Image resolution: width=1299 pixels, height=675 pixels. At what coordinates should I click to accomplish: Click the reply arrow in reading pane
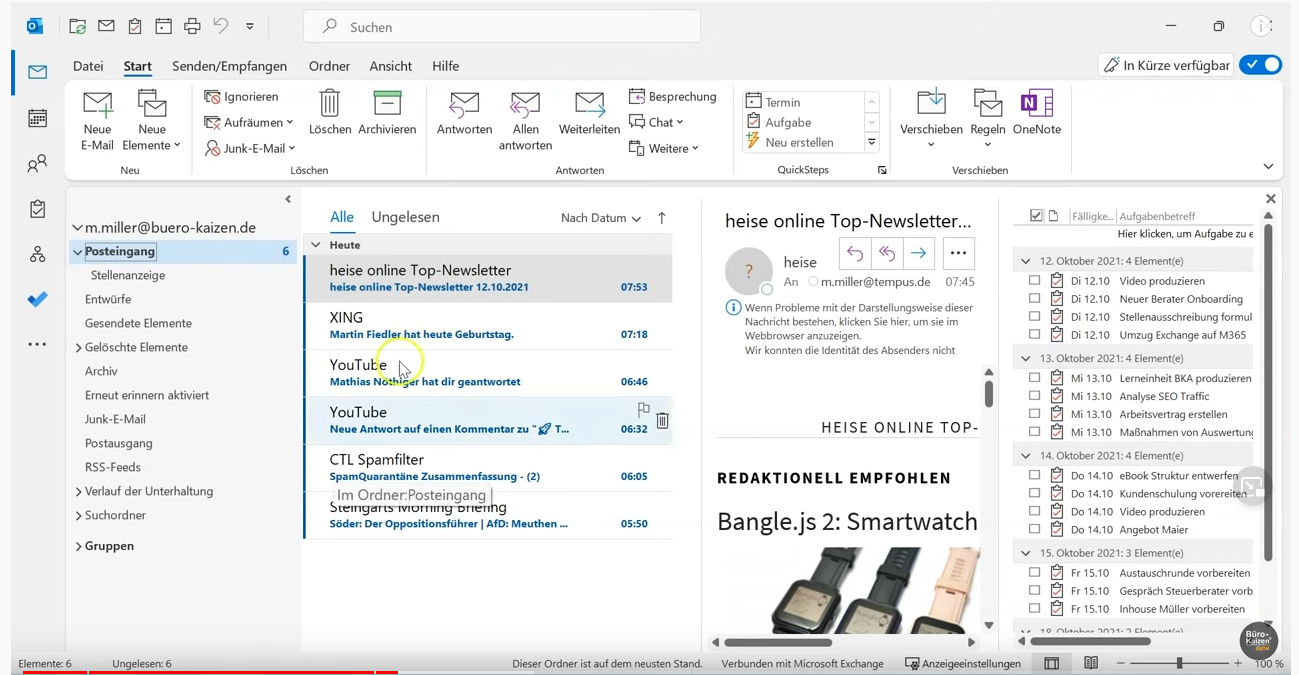point(855,253)
